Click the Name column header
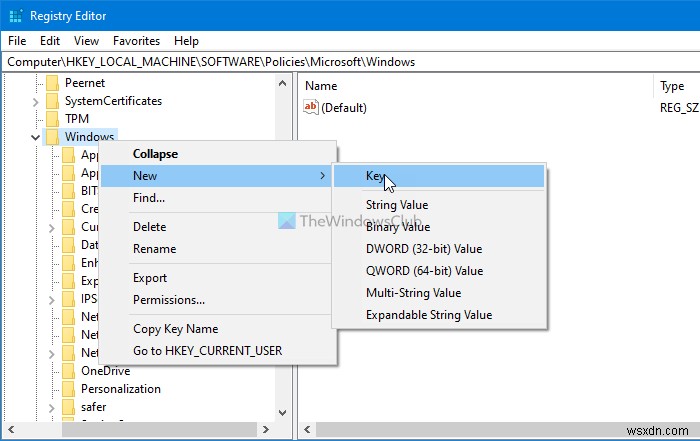 click(x=321, y=86)
